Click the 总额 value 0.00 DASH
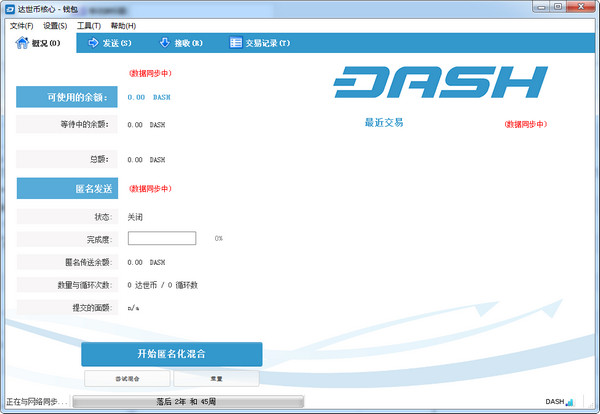 [146, 160]
